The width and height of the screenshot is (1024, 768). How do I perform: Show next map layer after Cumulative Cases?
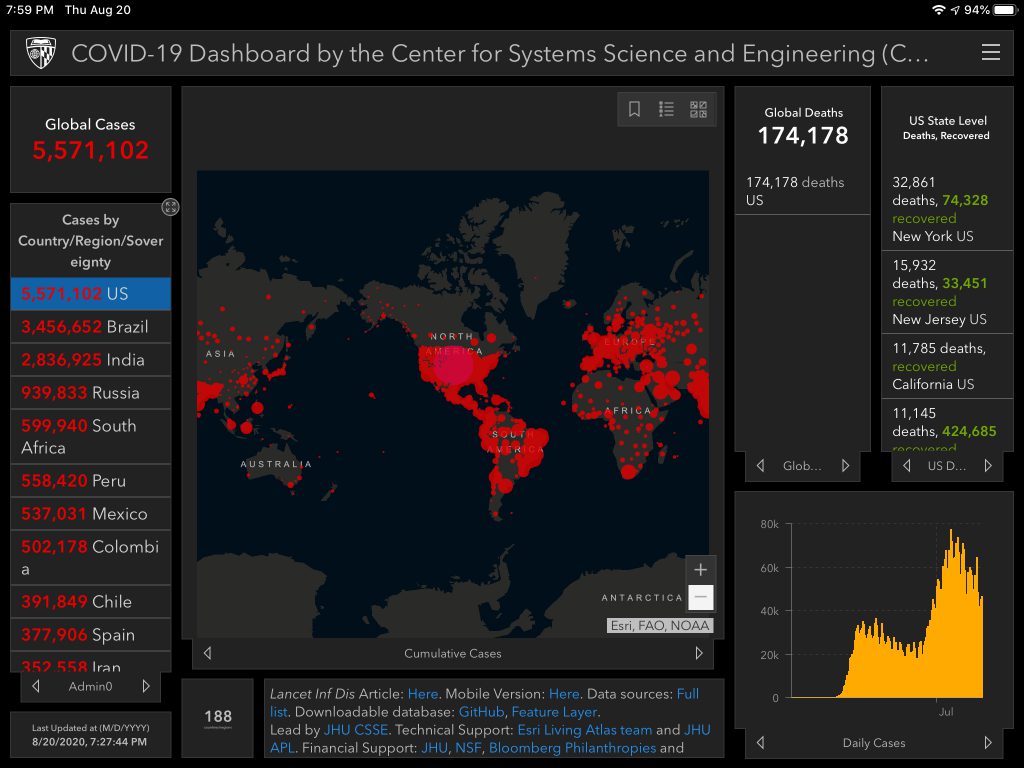point(699,653)
